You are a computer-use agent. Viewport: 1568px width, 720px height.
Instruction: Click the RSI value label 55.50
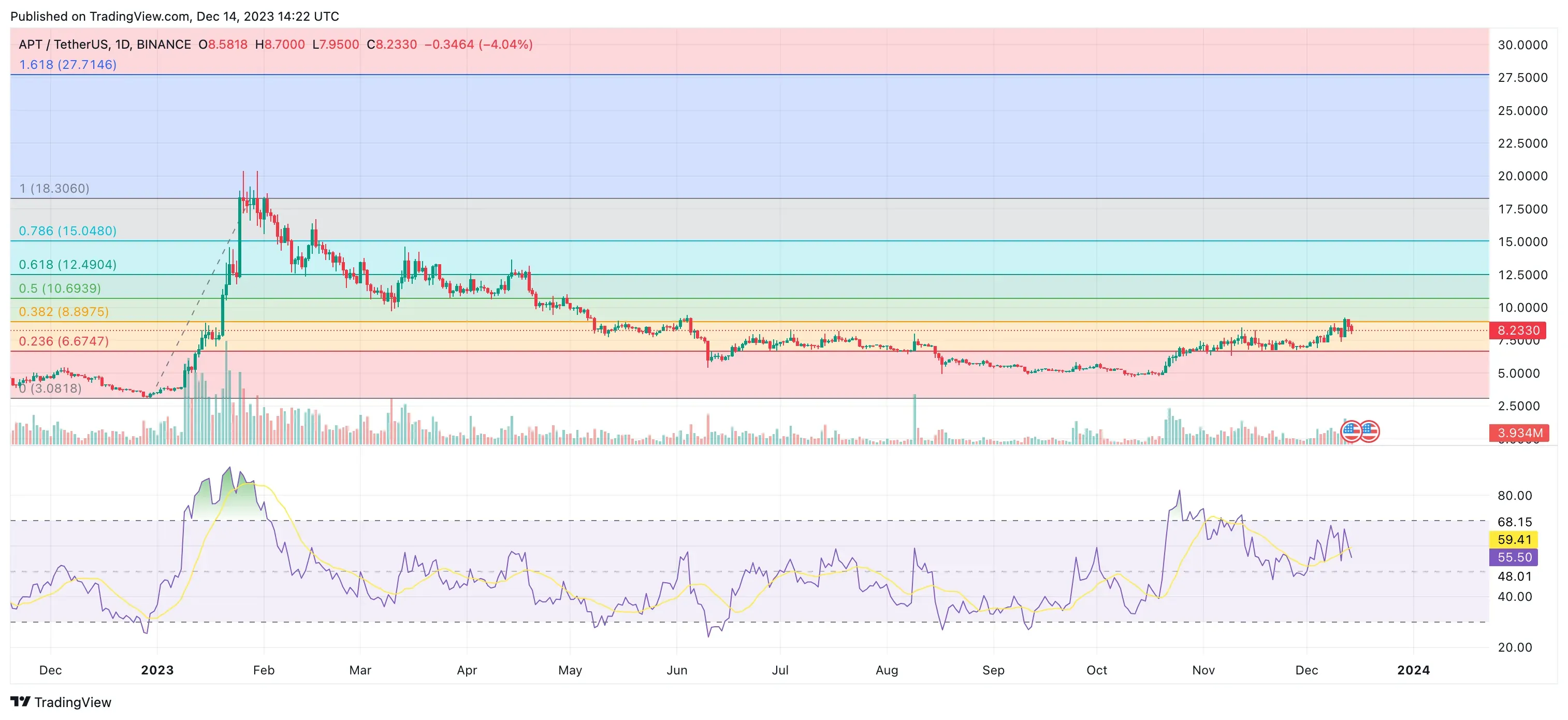click(1514, 557)
